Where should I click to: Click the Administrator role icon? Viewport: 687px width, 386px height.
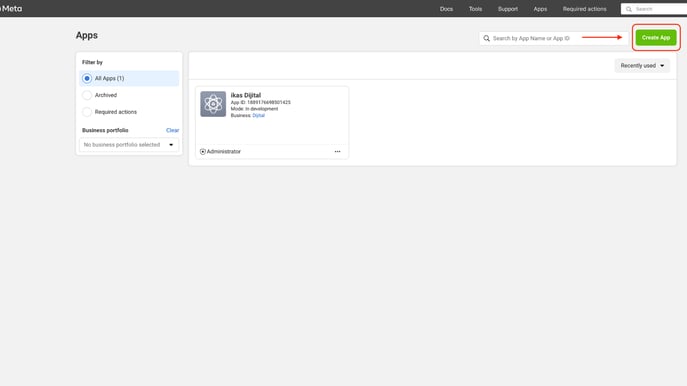[x=202, y=151]
